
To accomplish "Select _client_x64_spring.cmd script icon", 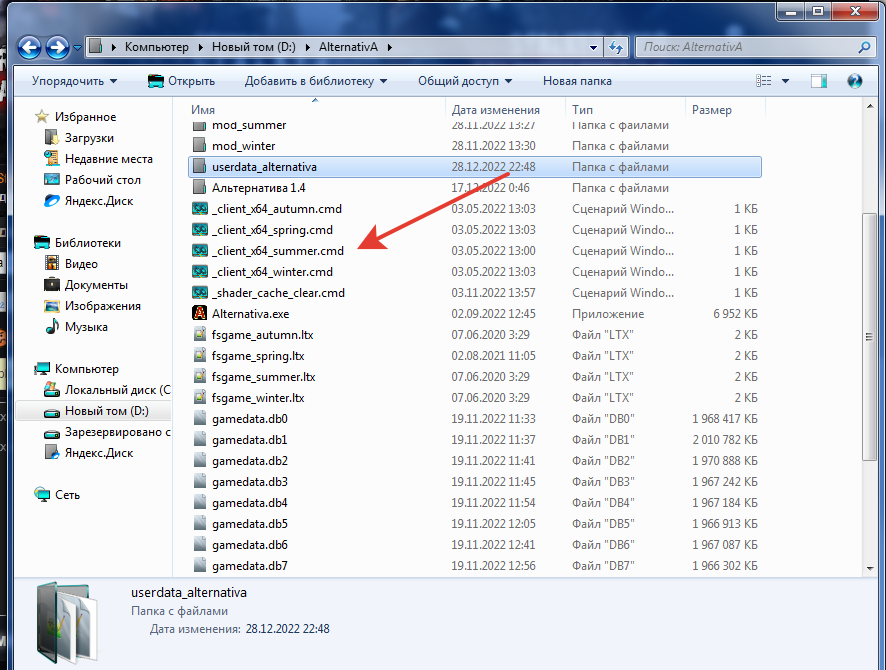I will point(199,230).
